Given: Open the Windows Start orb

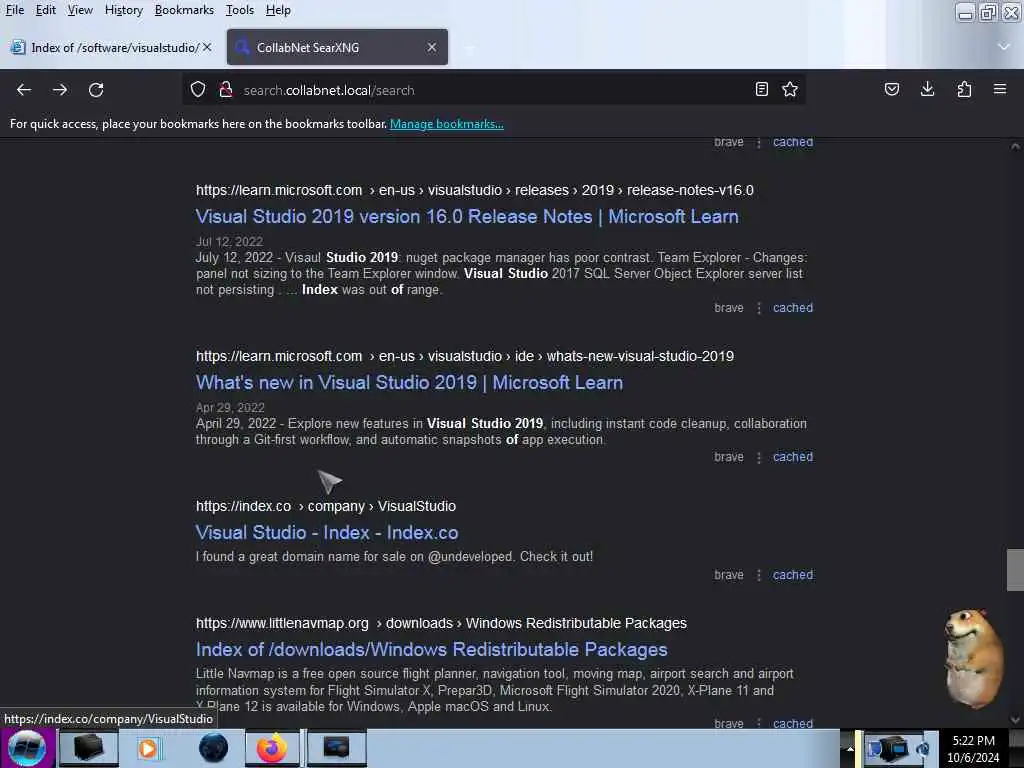Looking at the screenshot, I should [x=27, y=748].
